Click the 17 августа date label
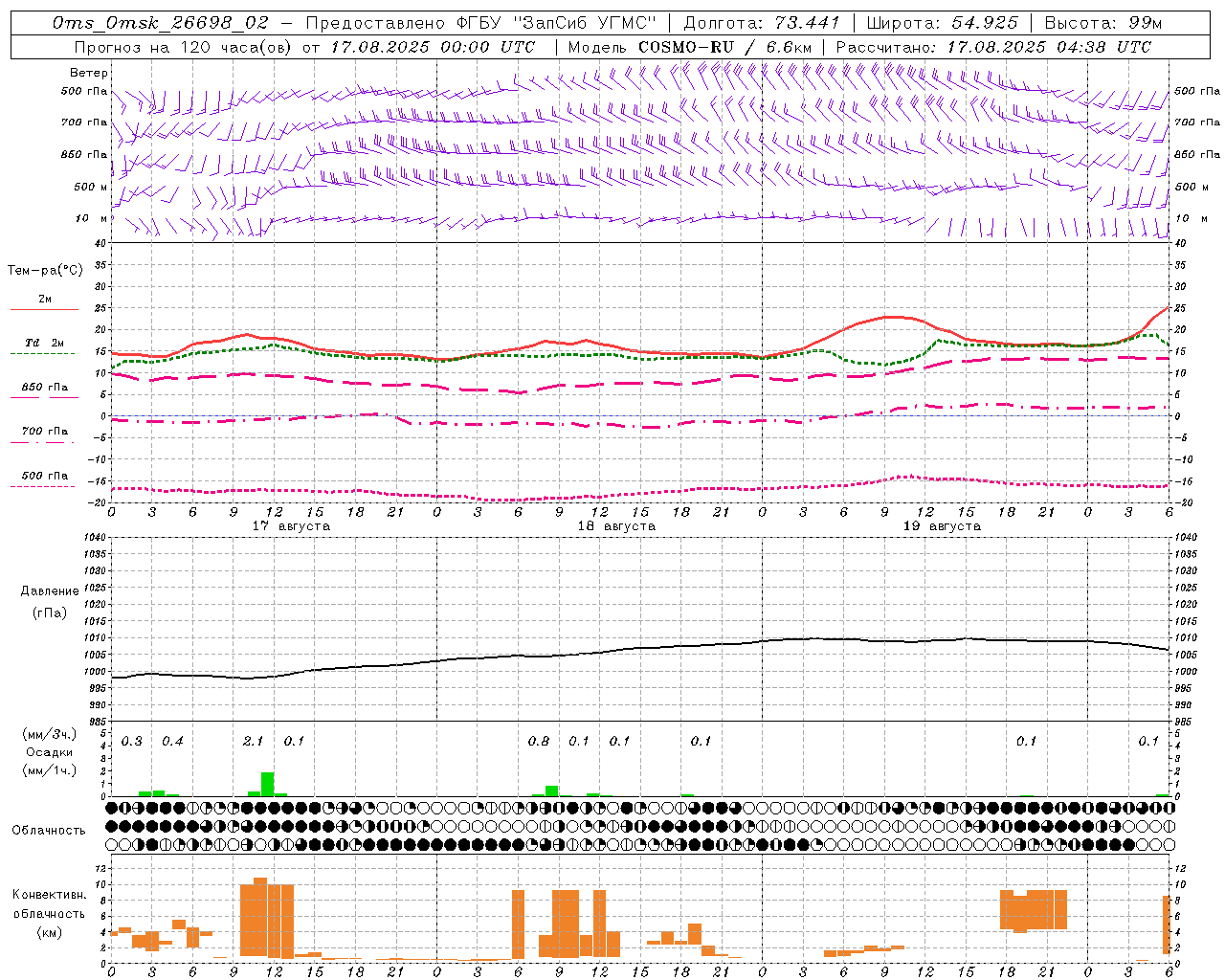Image resolution: width=1225 pixels, height=980 pixels. coord(291,526)
